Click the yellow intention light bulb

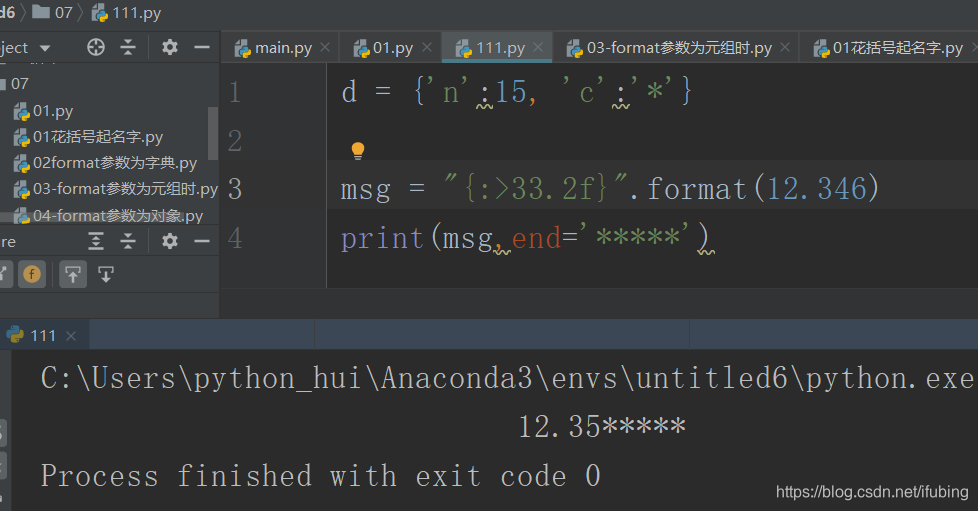point(357,150)
